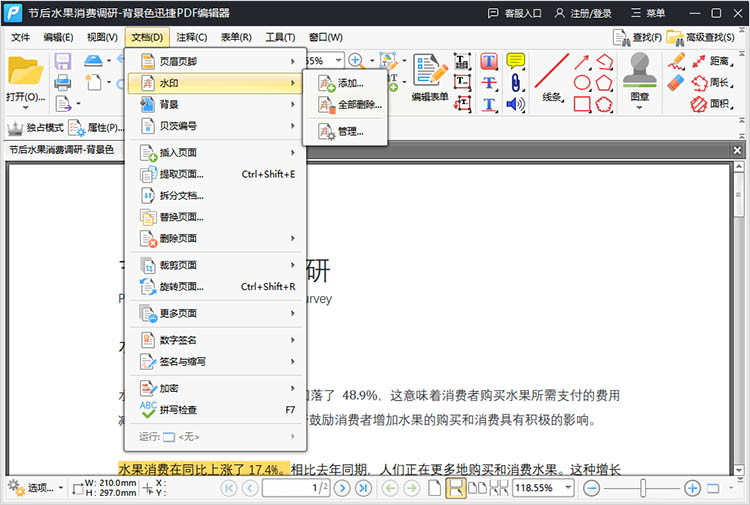Select the paperclip attachment icon
Image resolution: width=750 pixels, height=505 pixels.
(x=515, y=83)
